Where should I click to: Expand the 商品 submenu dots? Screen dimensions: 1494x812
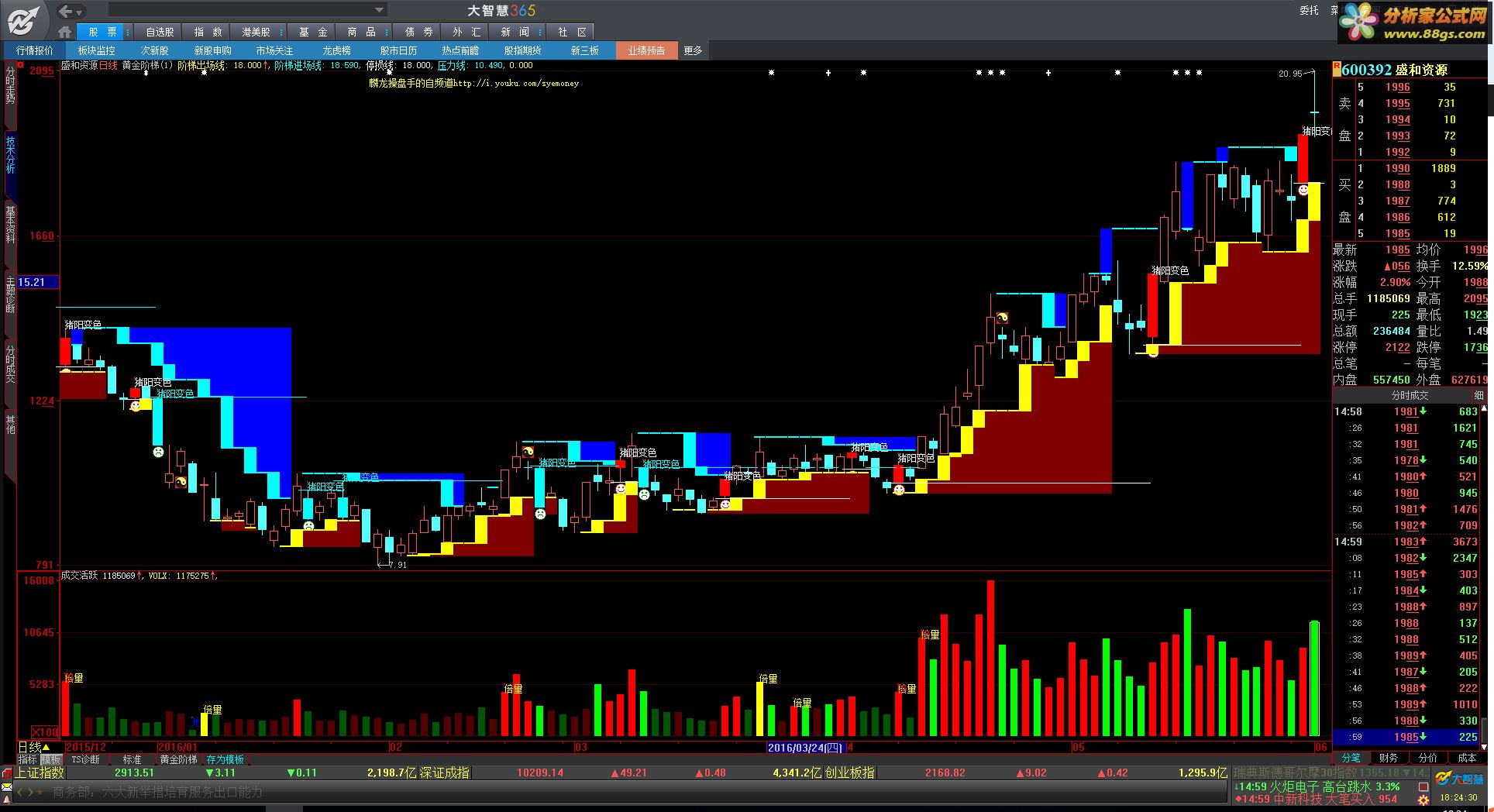[x=387, y=32]
